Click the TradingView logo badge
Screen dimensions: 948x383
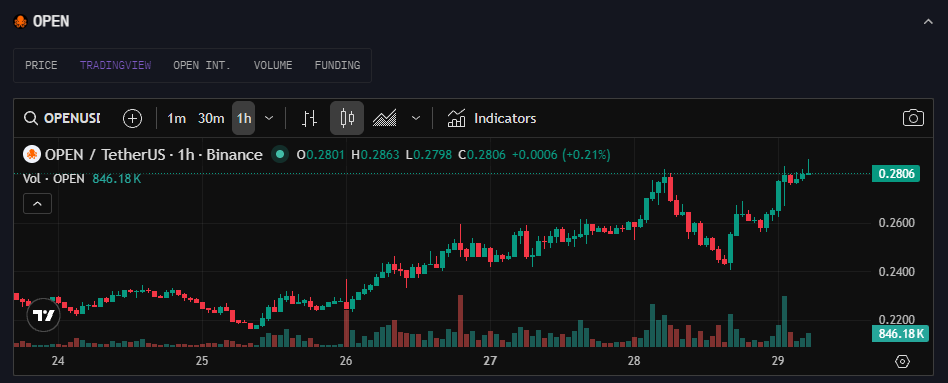click(44, 315)
